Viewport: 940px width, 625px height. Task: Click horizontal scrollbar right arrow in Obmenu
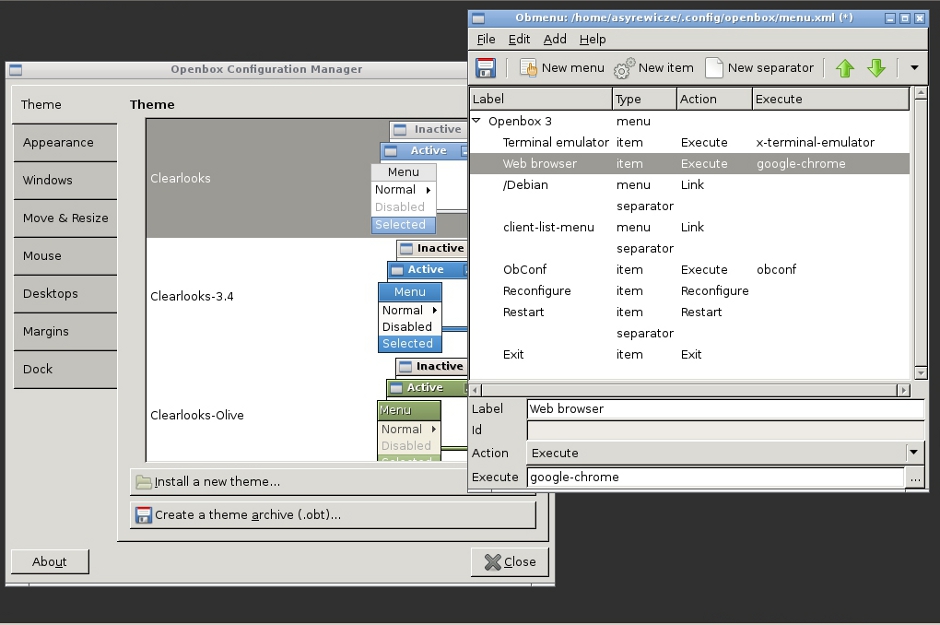coord(903,390)
